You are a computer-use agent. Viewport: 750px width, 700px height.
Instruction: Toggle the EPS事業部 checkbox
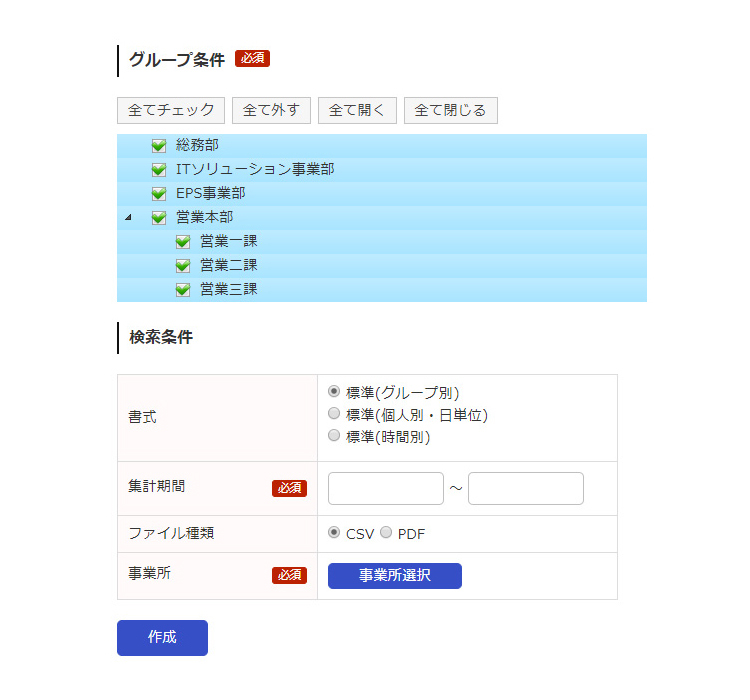159,193
